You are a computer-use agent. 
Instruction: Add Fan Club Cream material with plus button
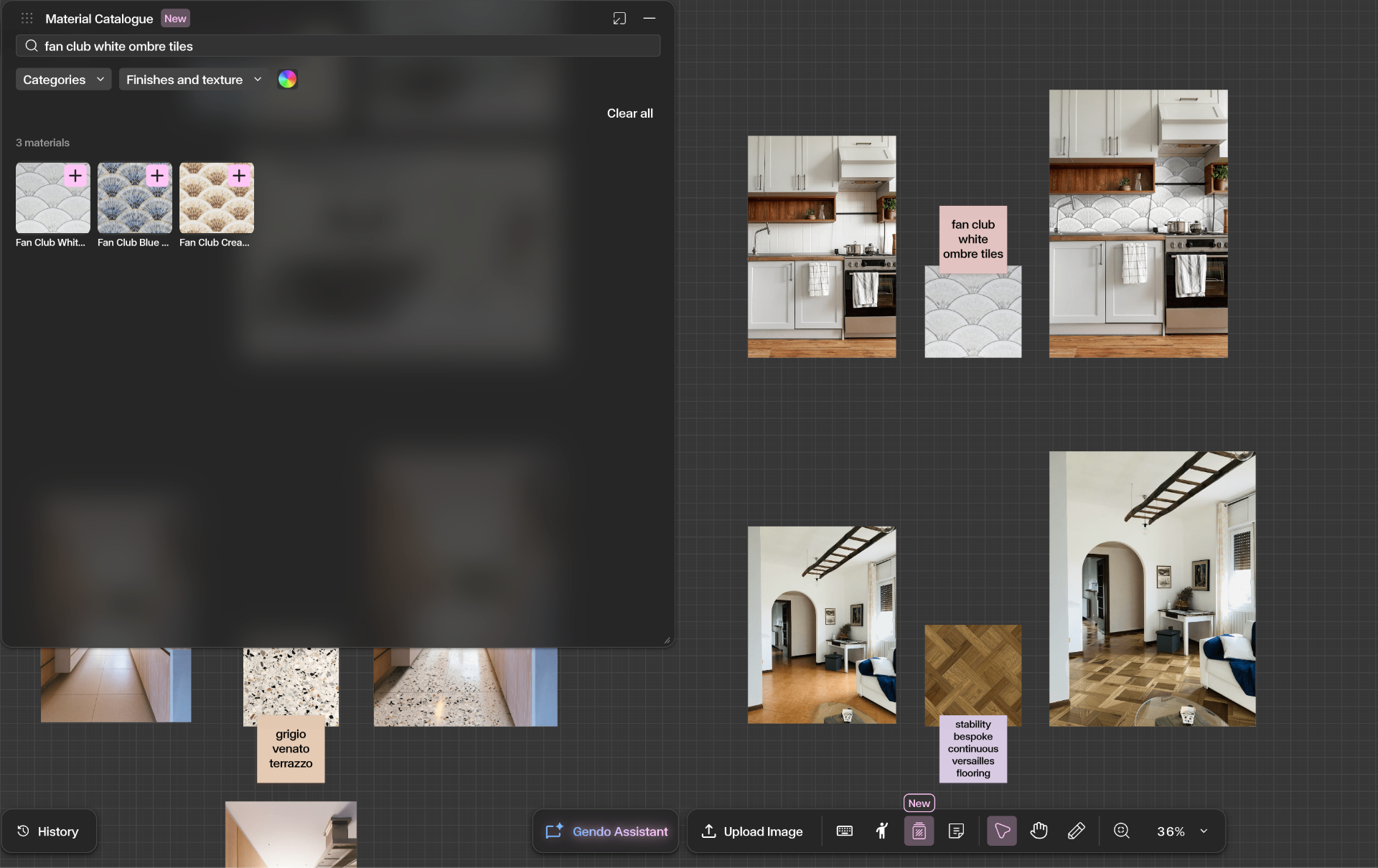pos(238,176)
